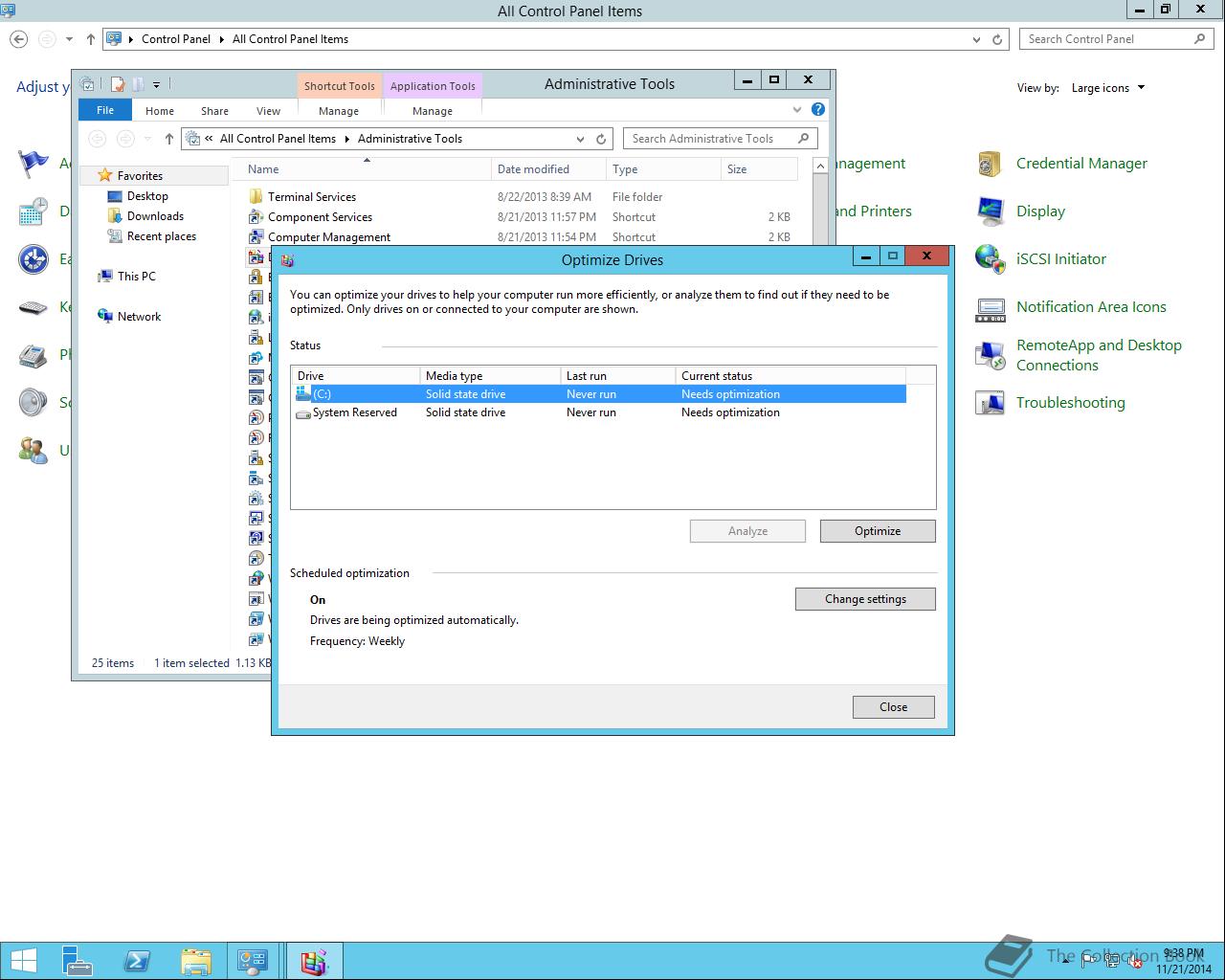The height and width of the screenshot is (980, 1225).
Task: Open Manage tab under Shortcut Tools
Action: click(x=339, y=111)
